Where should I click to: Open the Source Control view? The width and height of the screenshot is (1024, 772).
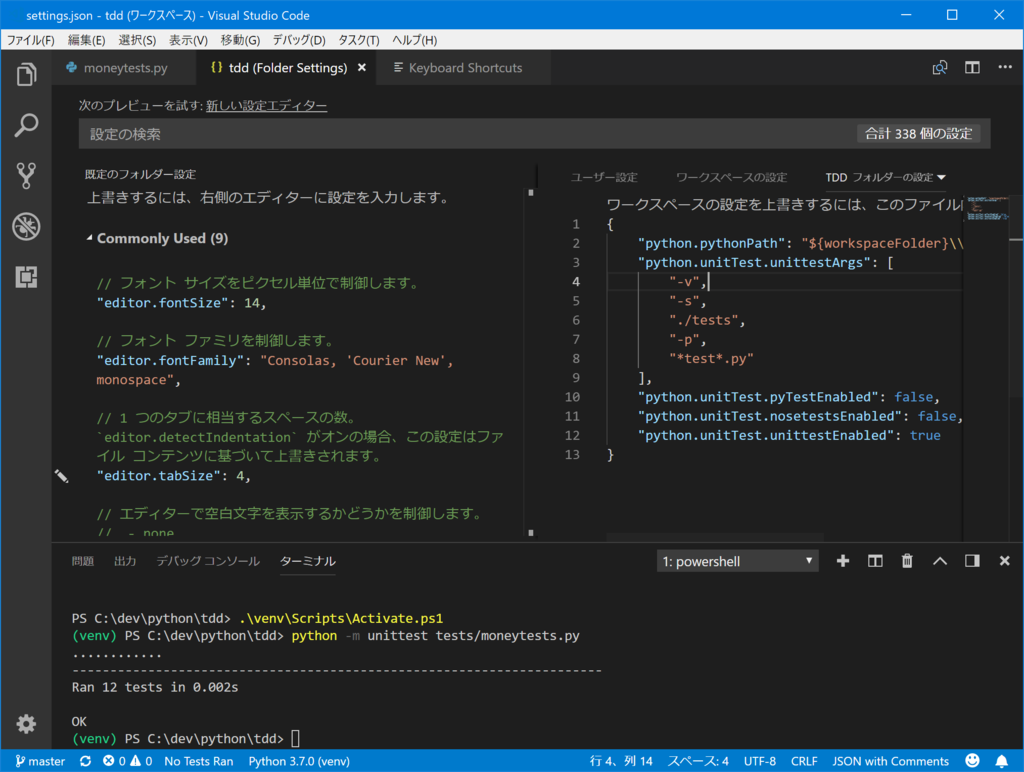[x=26, y=176]
